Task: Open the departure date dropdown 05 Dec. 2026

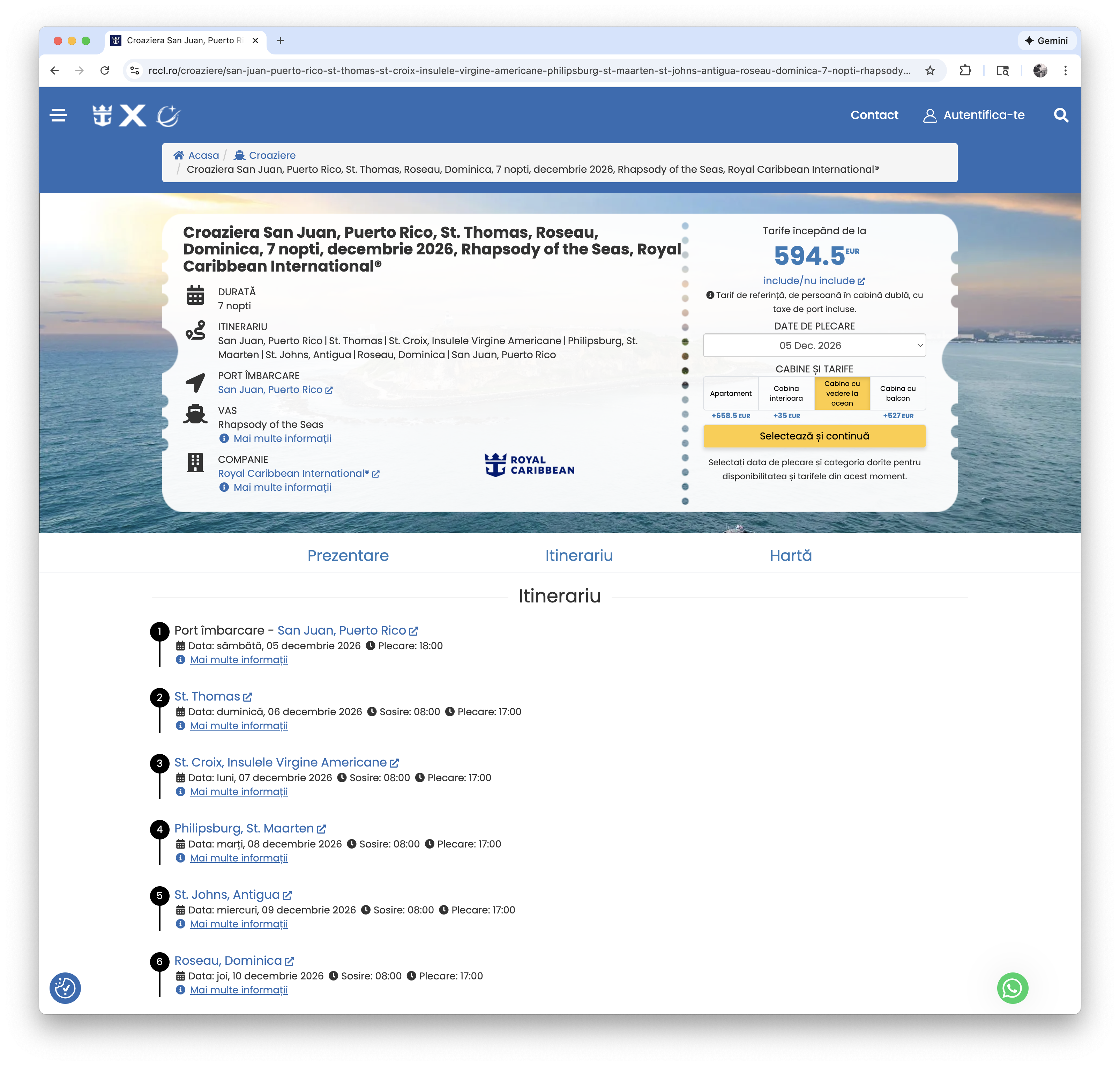Action: 814,346
